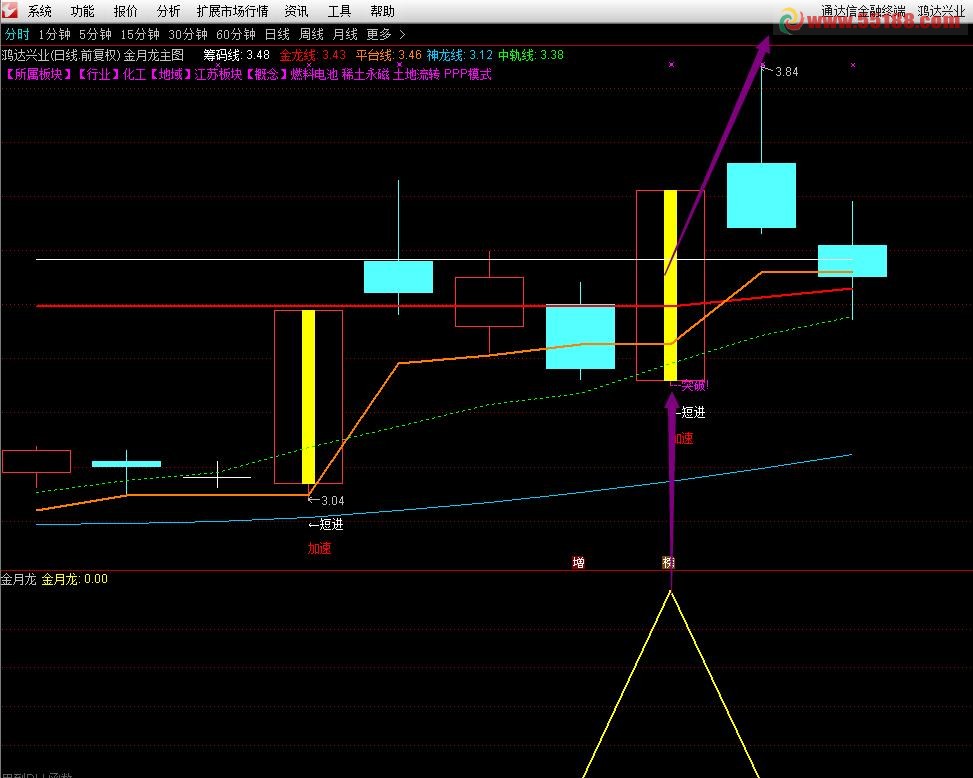Click the 增 marker icon on the timeline

pos(578,562)
